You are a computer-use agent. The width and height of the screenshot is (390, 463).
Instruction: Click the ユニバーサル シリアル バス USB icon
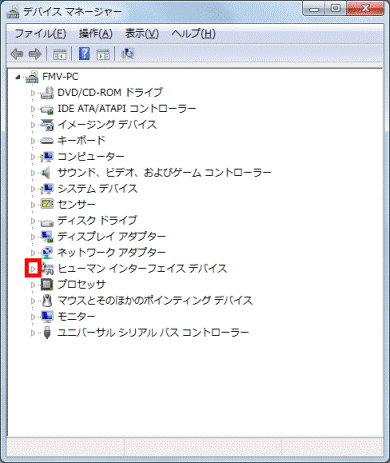pos(47,332)
